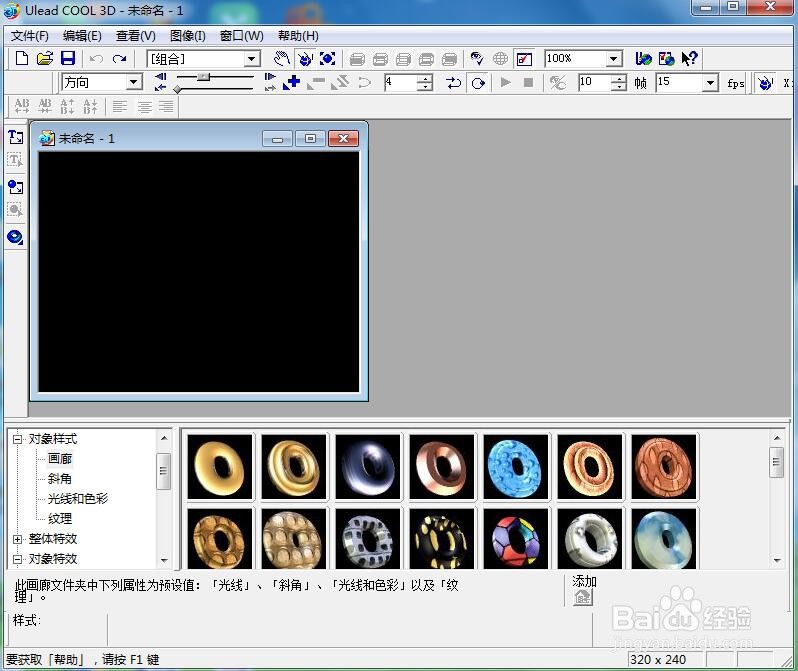798x671 pixels.
Task: Select the blue bubbled torus thumbnail
Action: click(516, 466)
